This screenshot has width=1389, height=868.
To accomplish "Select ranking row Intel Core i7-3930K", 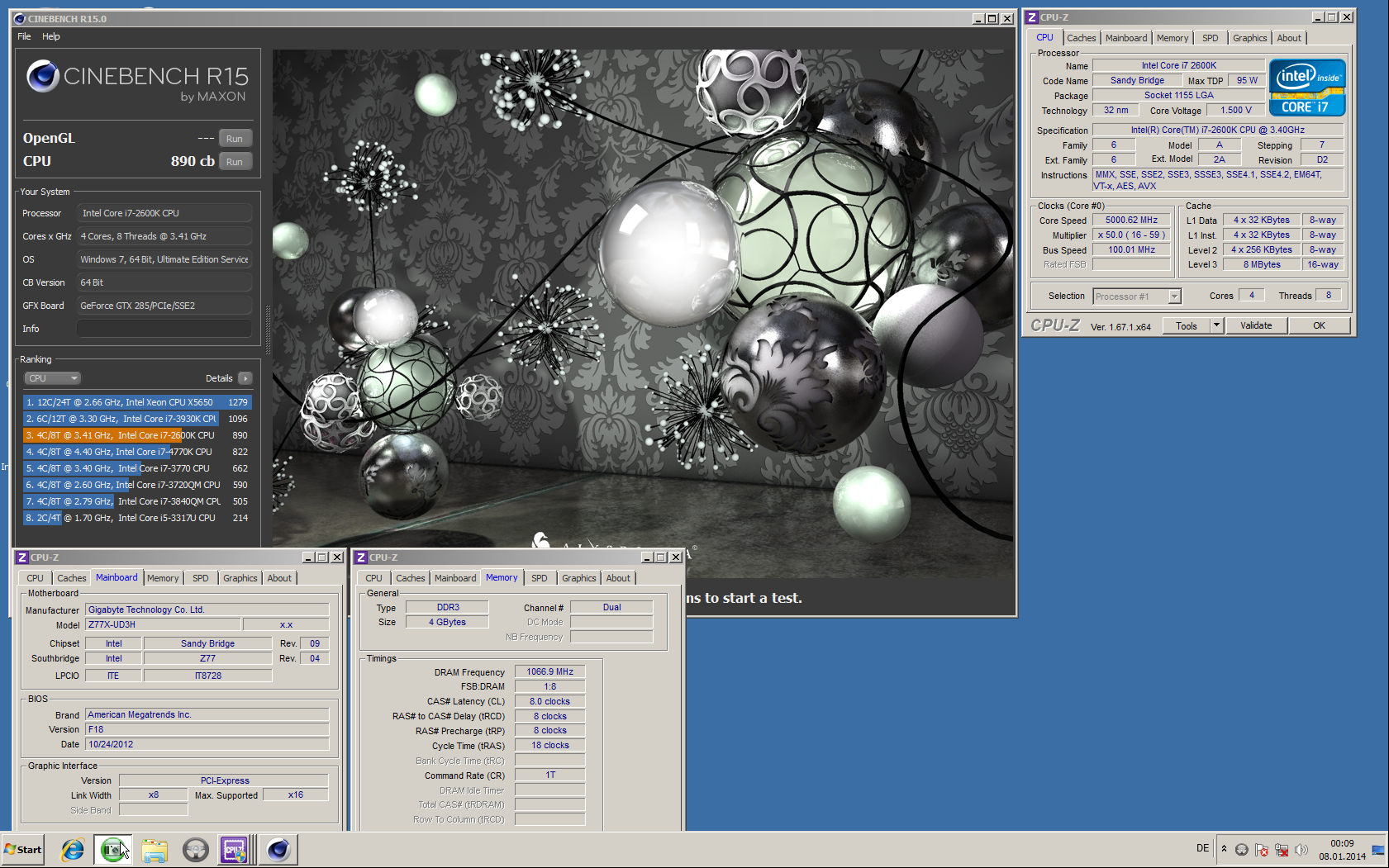I will pos(137,419).
